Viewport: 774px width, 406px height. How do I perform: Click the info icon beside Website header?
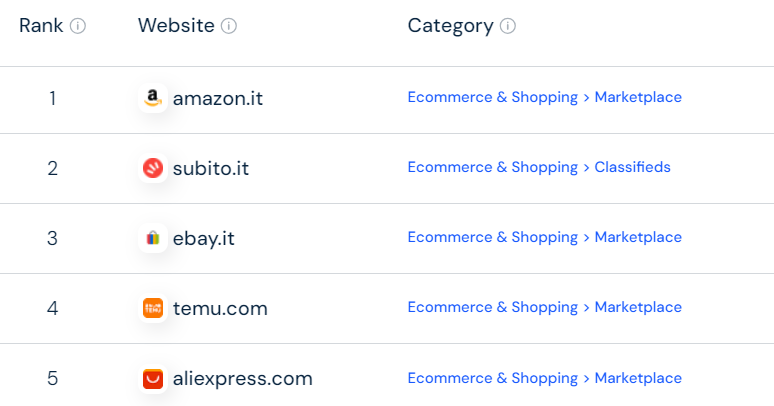(229, 26)
